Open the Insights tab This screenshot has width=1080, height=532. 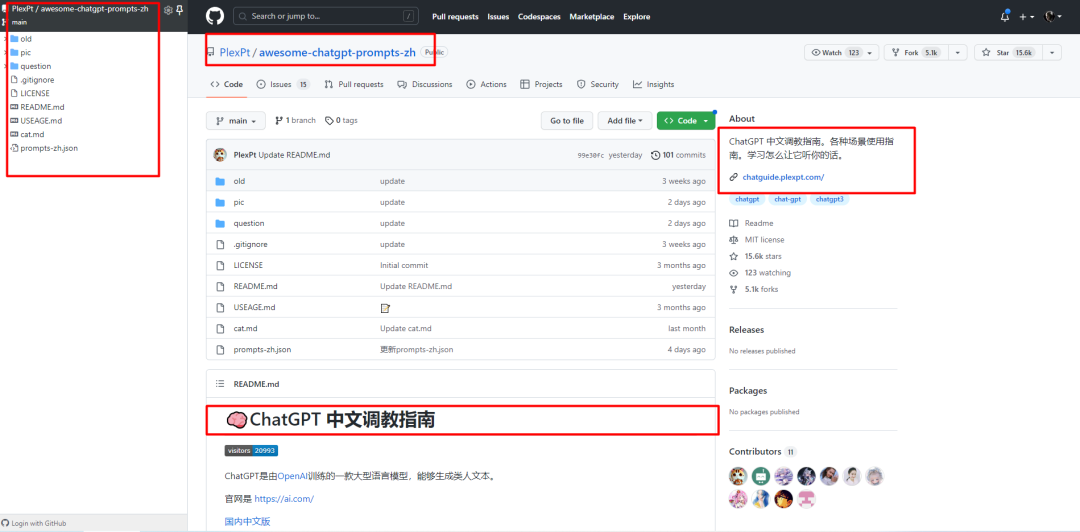click(654, 85)
